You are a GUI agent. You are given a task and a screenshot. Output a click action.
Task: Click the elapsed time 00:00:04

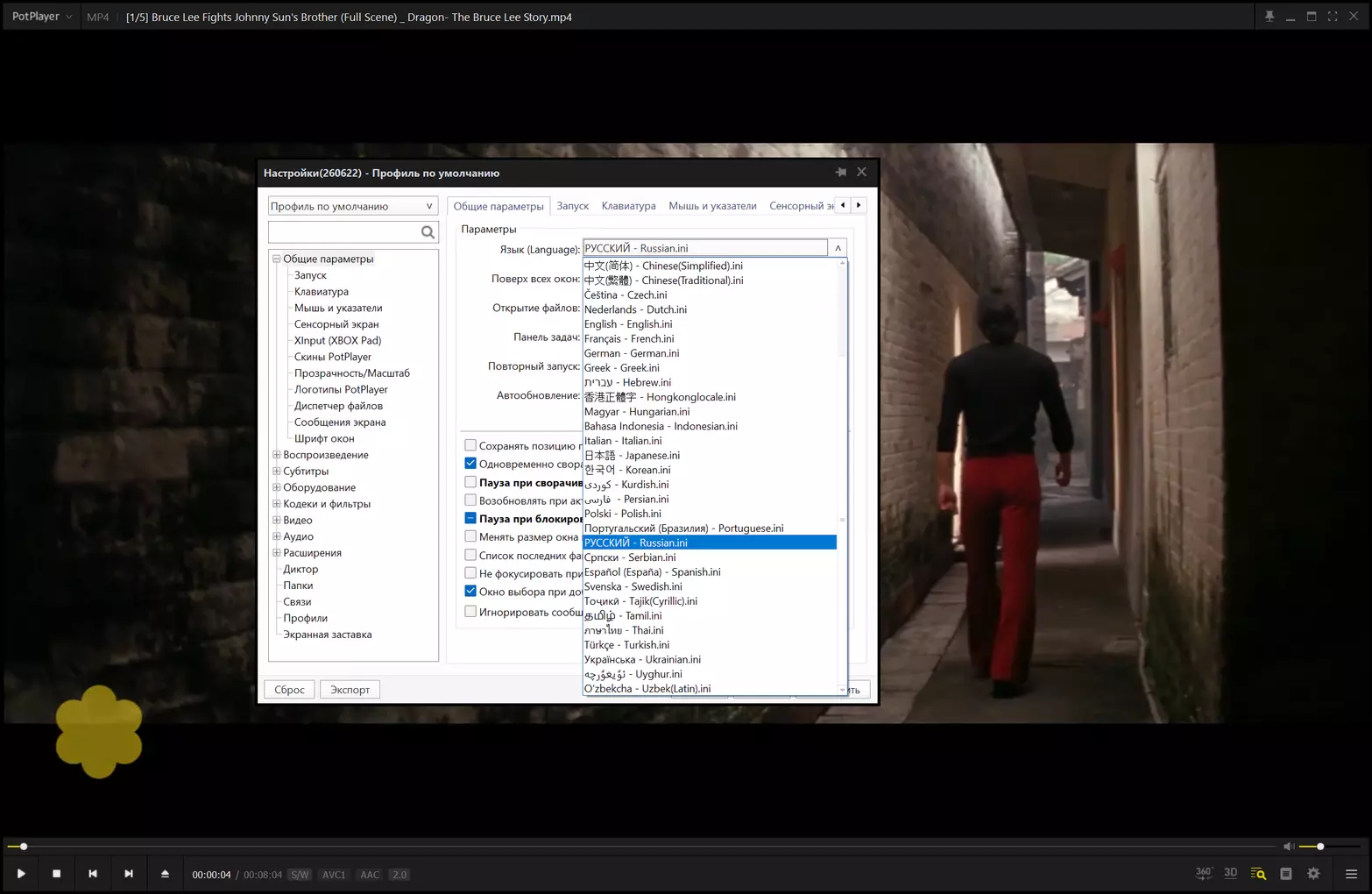211,875
